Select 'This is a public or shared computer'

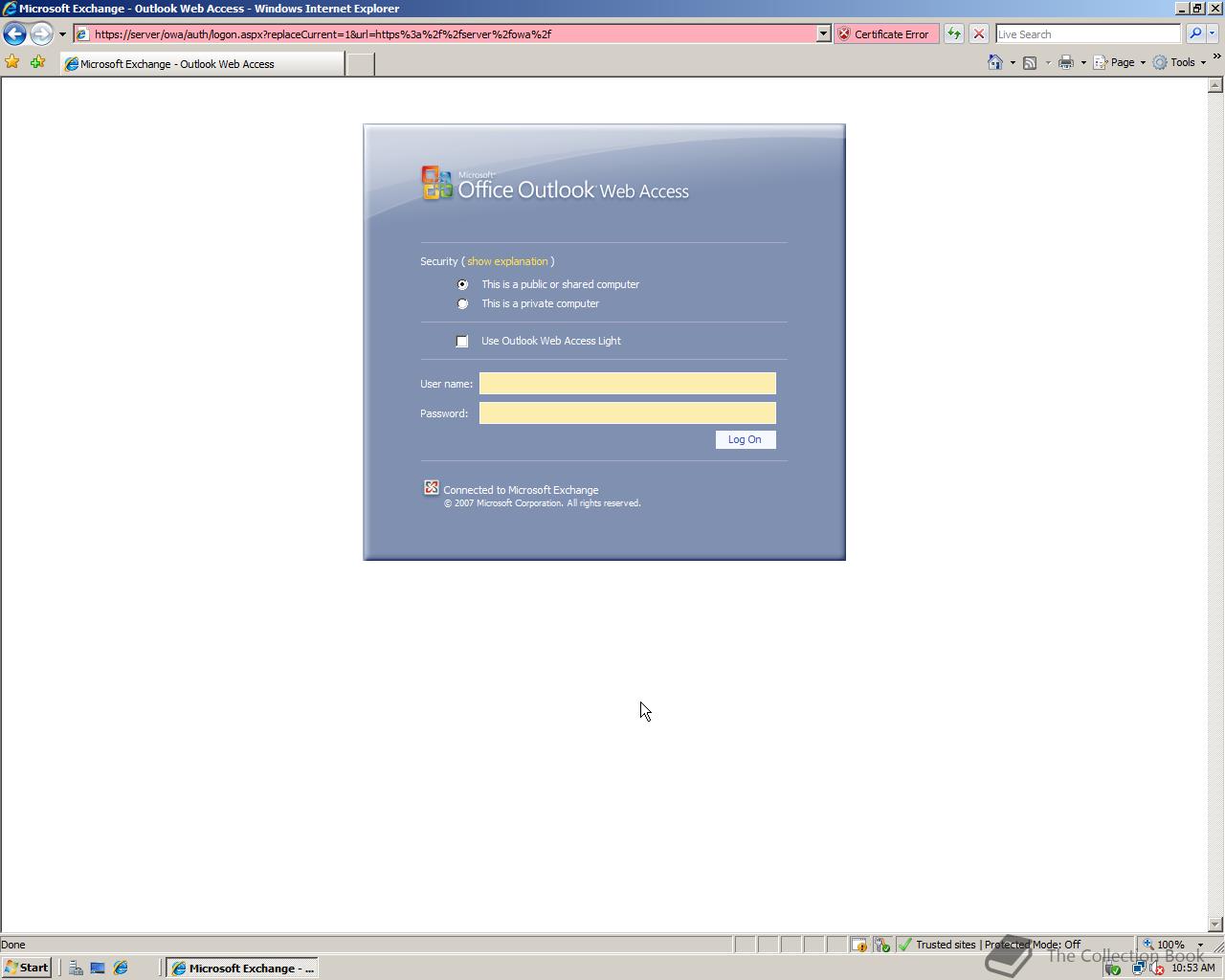[x=463, y=284]
